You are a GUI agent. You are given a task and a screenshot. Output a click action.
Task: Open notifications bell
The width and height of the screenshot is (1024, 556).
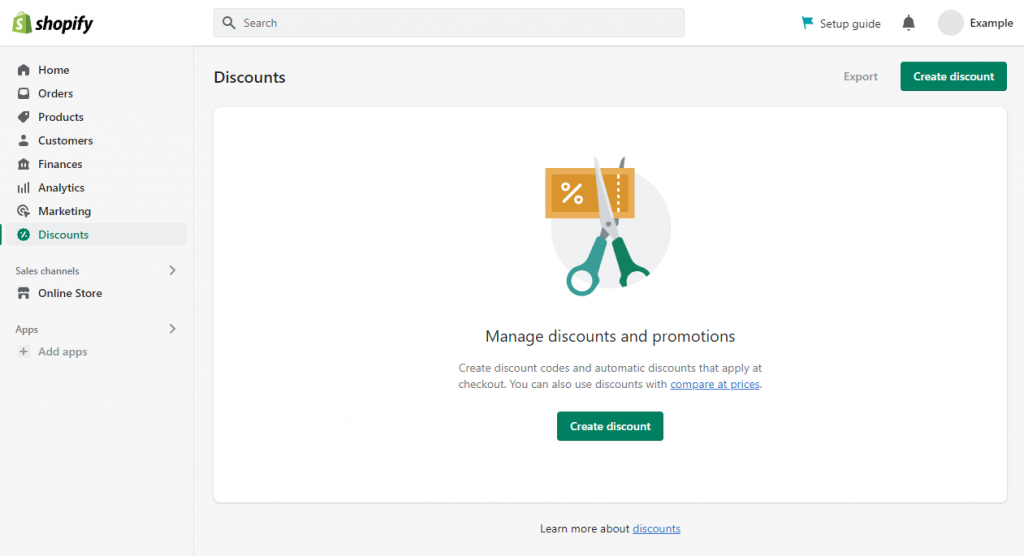pyautogui.click(x=908, y=23)
